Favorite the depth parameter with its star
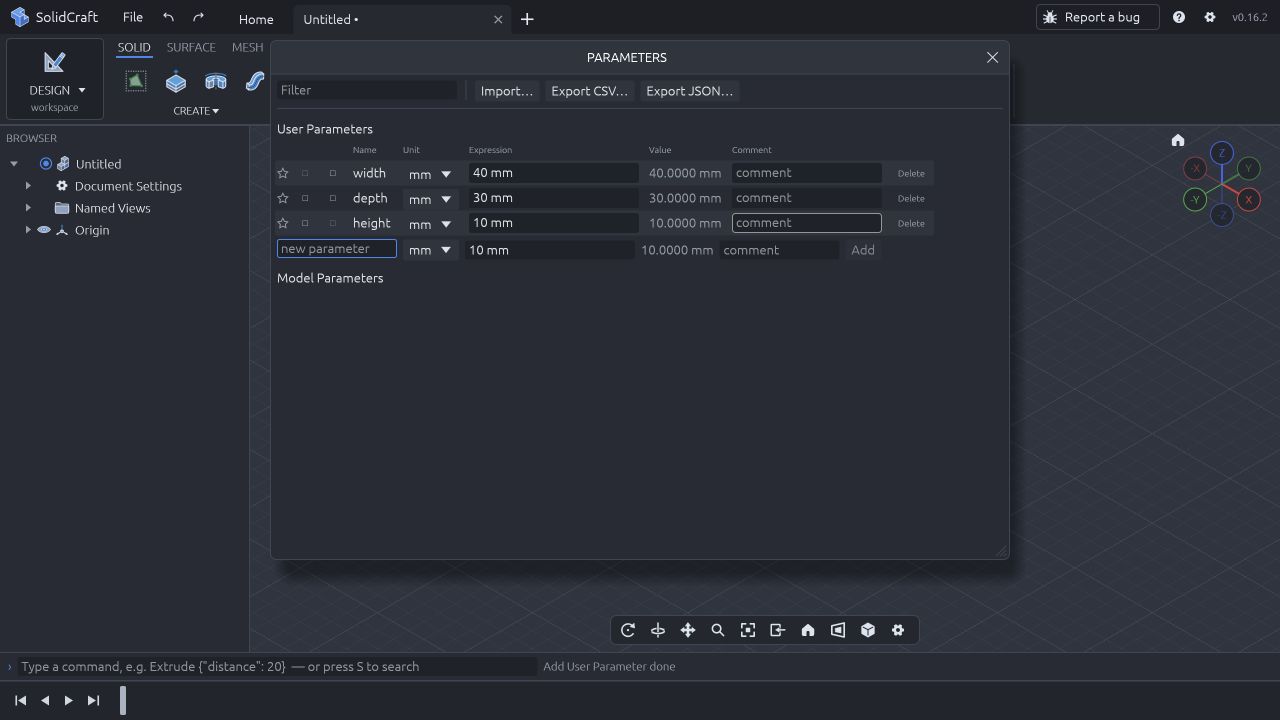1280x720 pixels. point(283,198)
